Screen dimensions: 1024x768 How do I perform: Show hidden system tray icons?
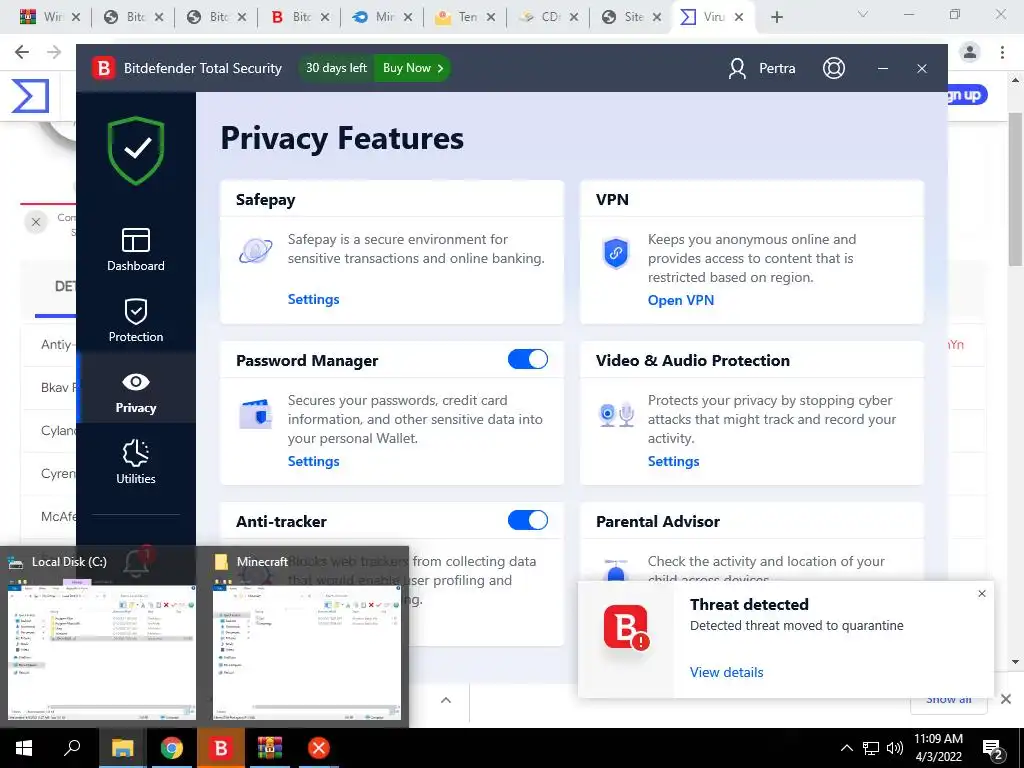(846, 748)
